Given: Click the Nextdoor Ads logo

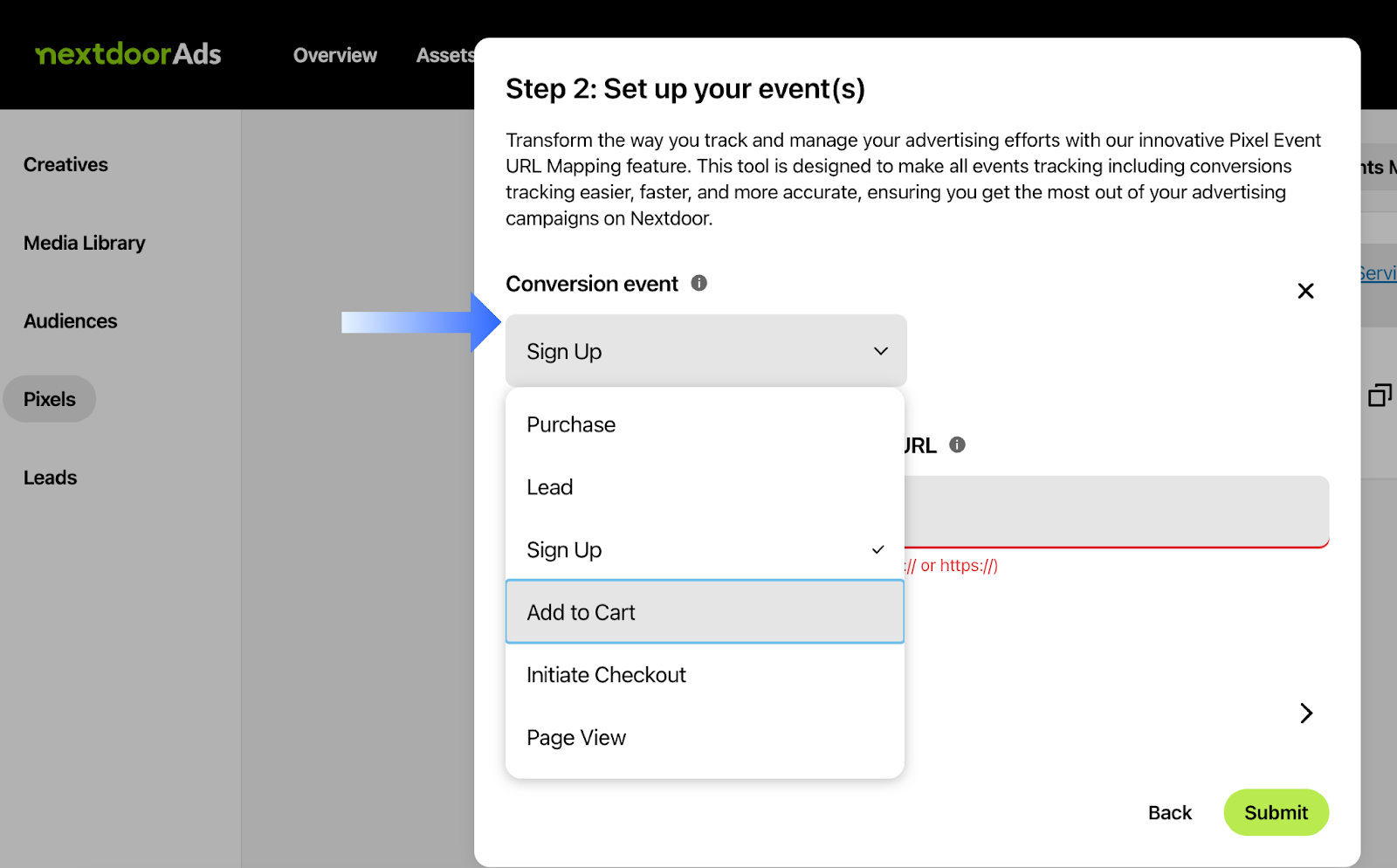Looking at the screenshot, I should coord(128,54).
